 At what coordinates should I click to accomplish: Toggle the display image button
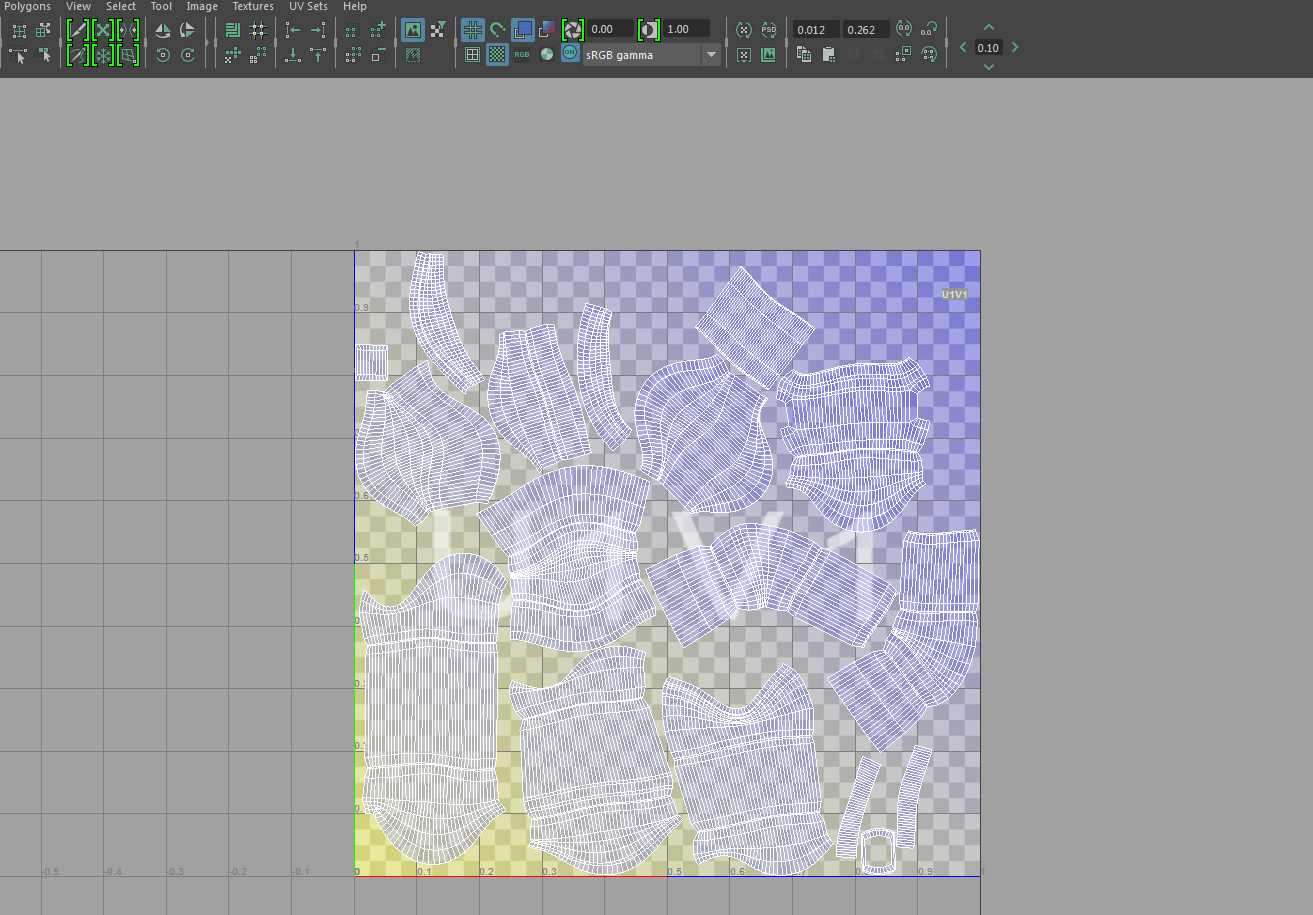click(x=412, y=30)
